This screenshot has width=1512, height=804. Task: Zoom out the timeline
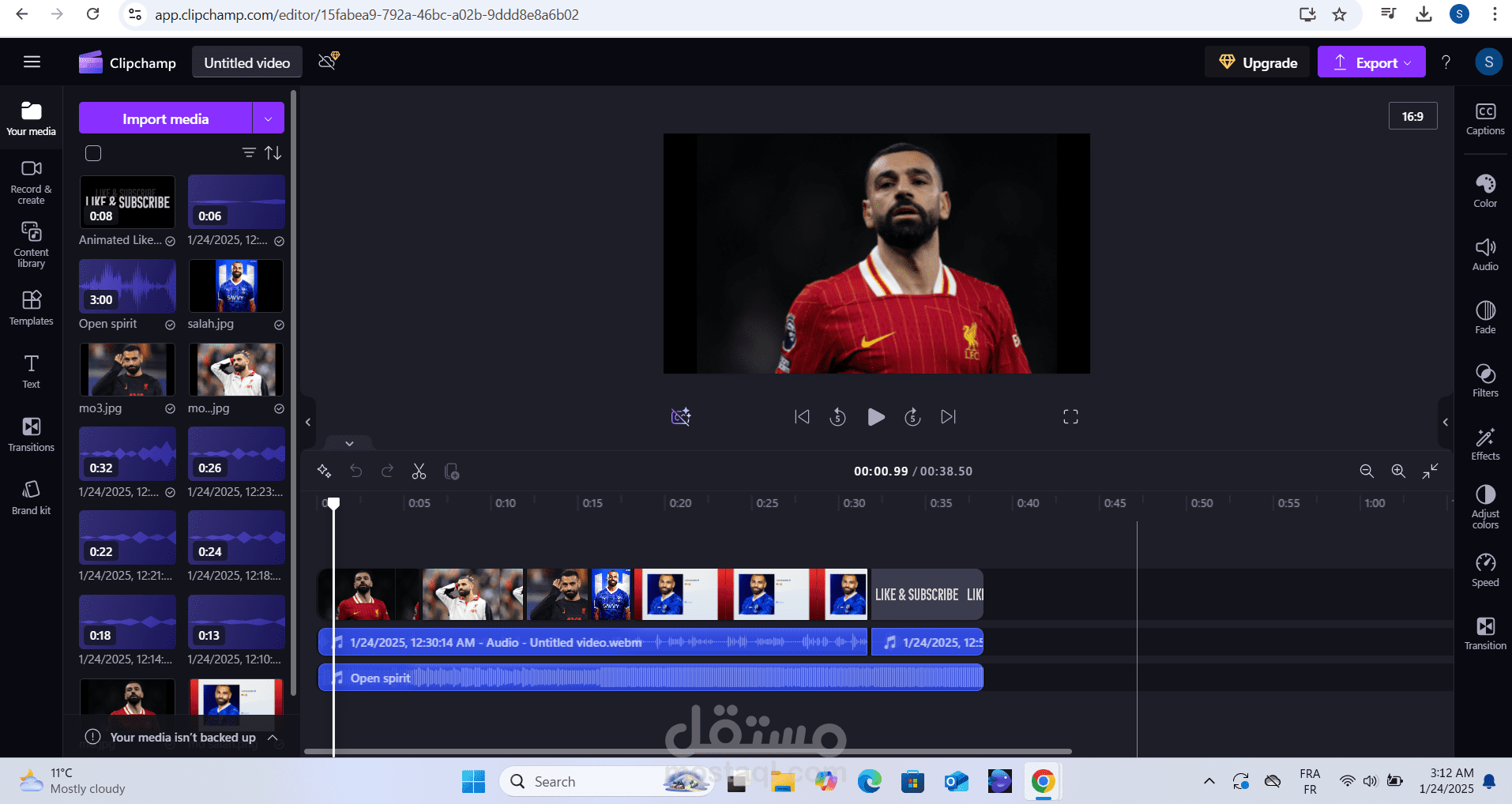(1367, 471)
